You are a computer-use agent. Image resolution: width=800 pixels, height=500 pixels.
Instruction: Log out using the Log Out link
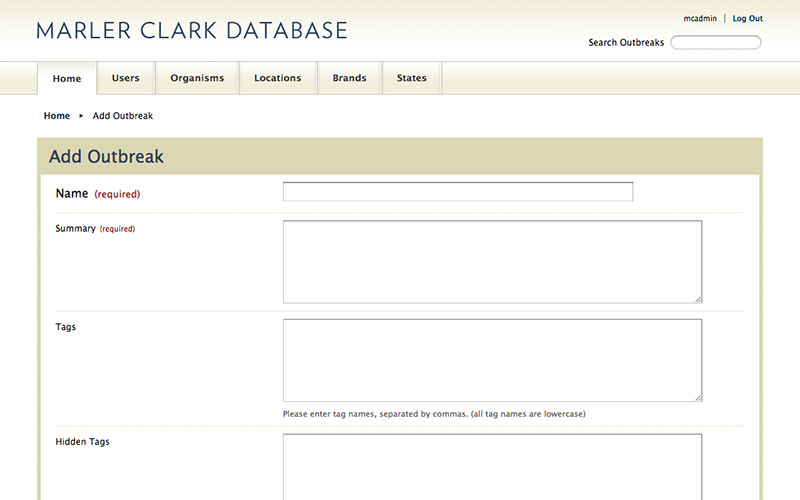click(747, 18)
